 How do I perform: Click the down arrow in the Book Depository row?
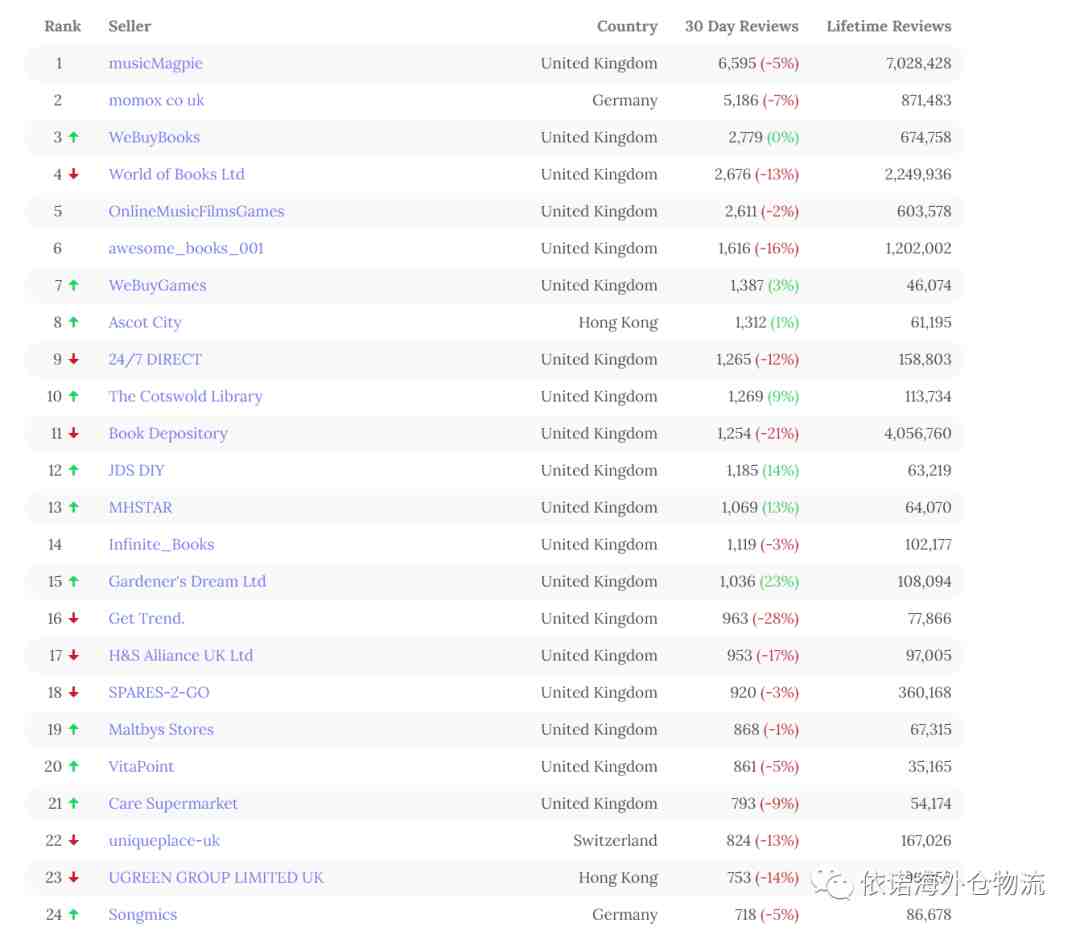pyautogui.click(x=74, y=433)
